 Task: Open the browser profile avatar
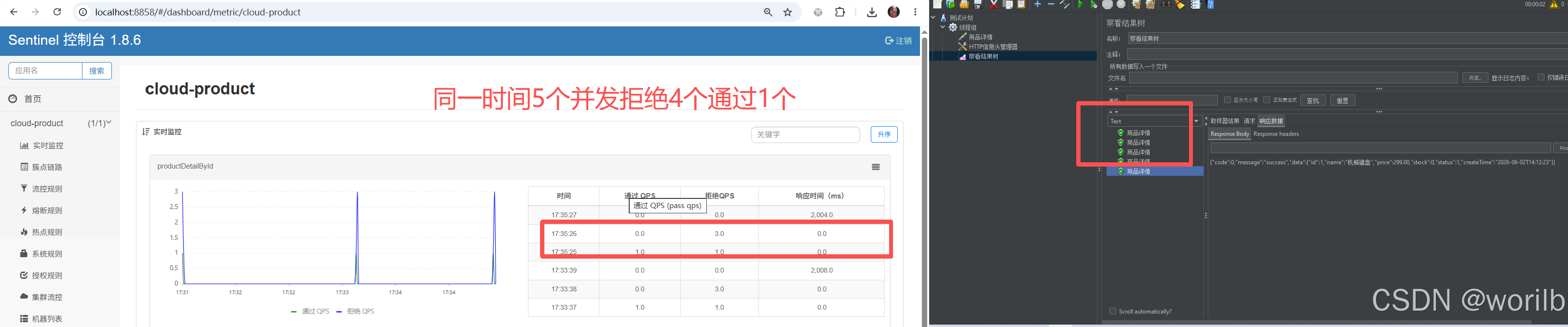coord(893,12)
